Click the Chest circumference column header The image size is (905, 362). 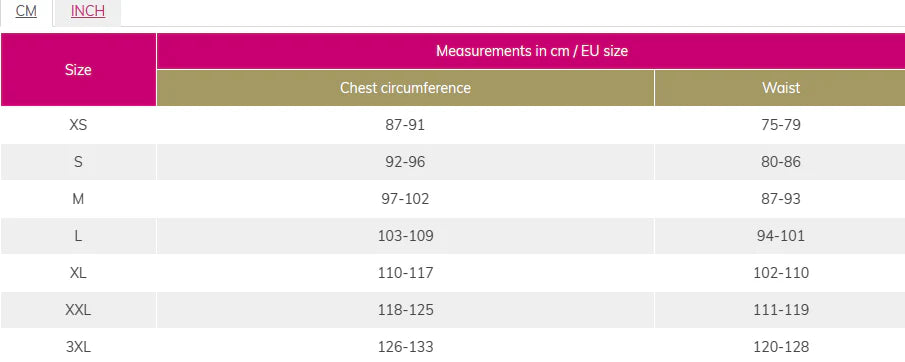point(405,88)
